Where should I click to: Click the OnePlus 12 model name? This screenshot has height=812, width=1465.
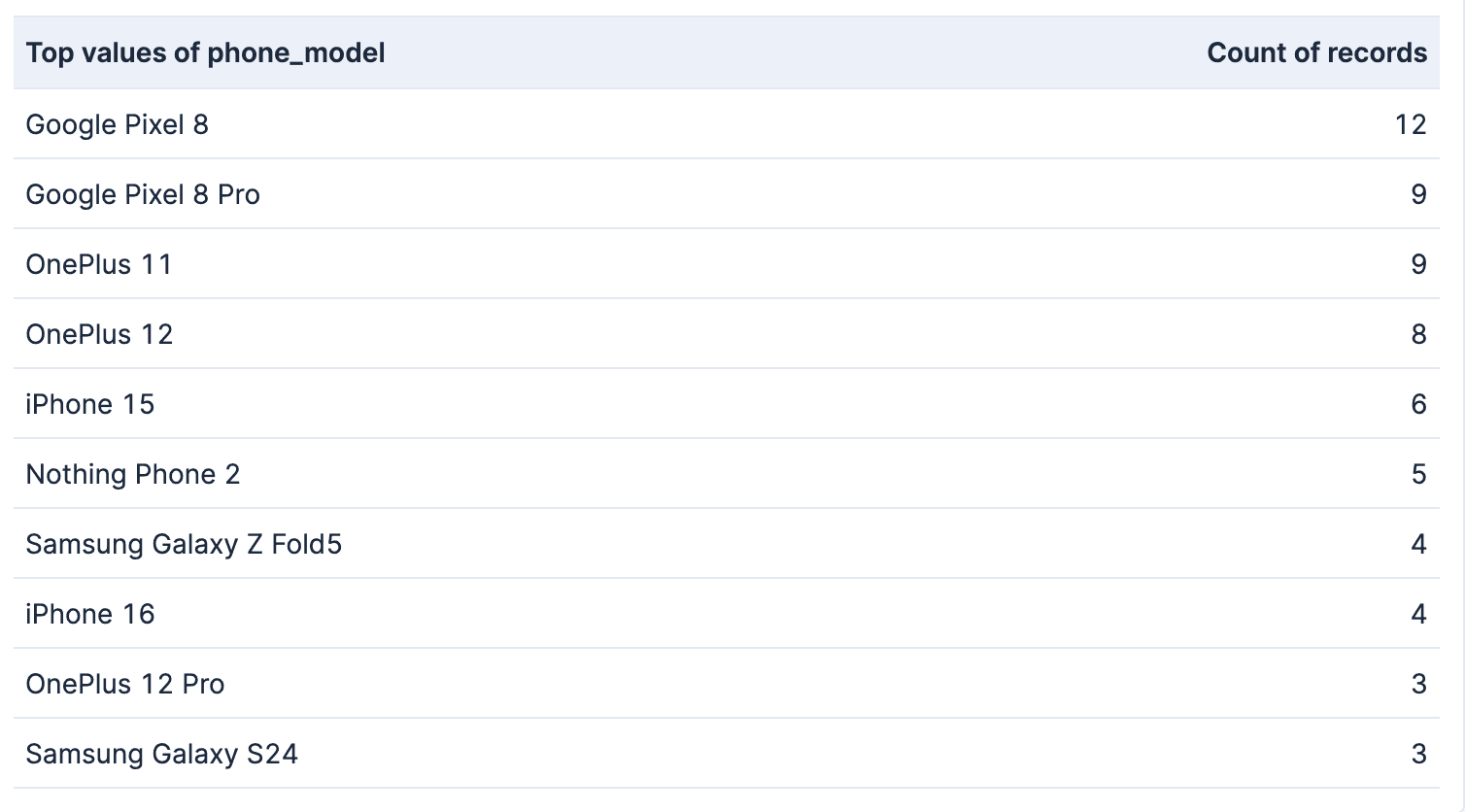point(99,334)
